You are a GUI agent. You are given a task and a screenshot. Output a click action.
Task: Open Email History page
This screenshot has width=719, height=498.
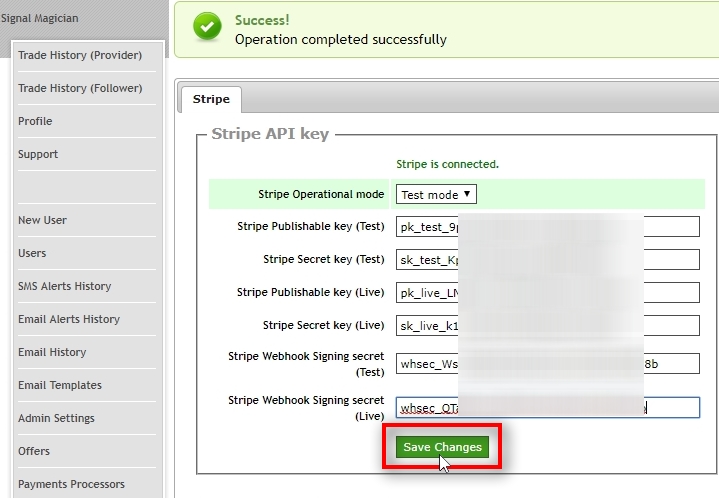(52, 352)
